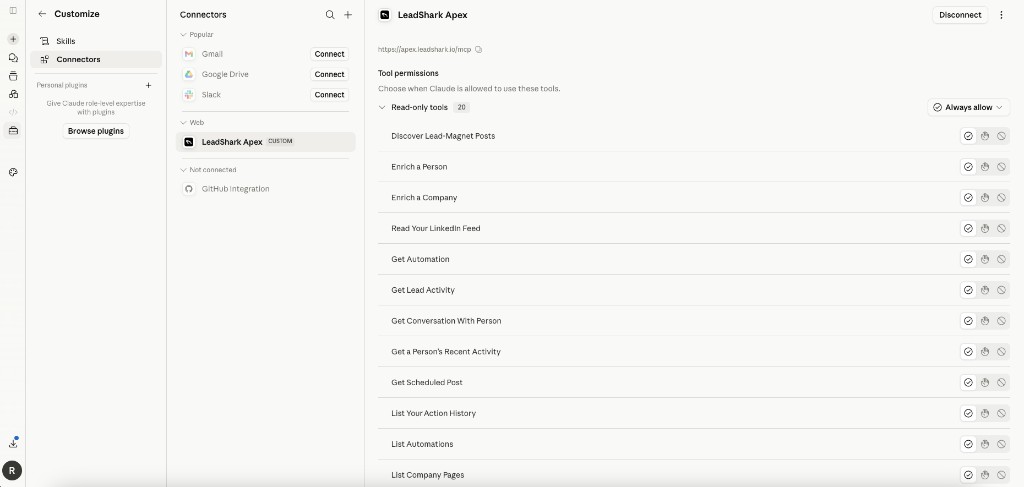Needs-approval icon for Get Conversation With Person

985,321
